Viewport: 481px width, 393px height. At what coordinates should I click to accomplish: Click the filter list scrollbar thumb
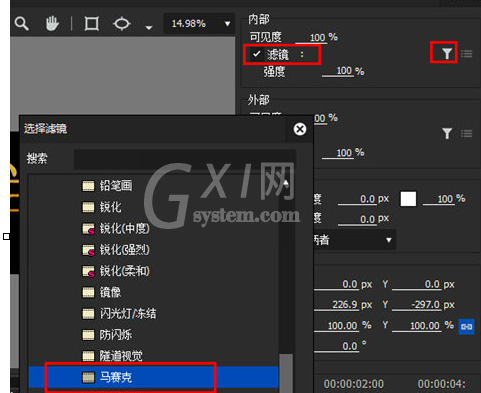click(x=286, y=373)
